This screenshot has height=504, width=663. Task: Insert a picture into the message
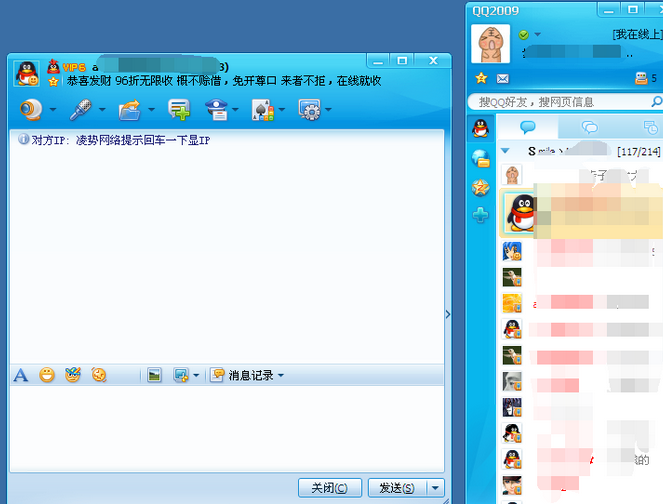click(x=154, y=375)
